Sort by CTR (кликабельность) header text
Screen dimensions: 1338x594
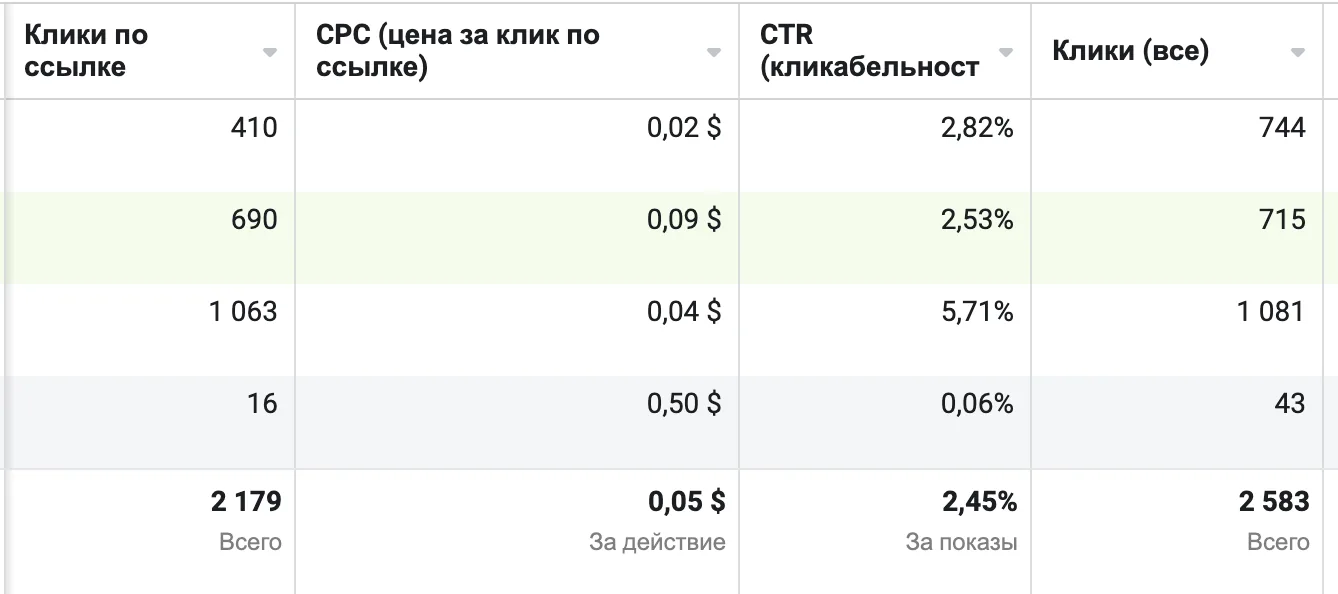point(869,51)
